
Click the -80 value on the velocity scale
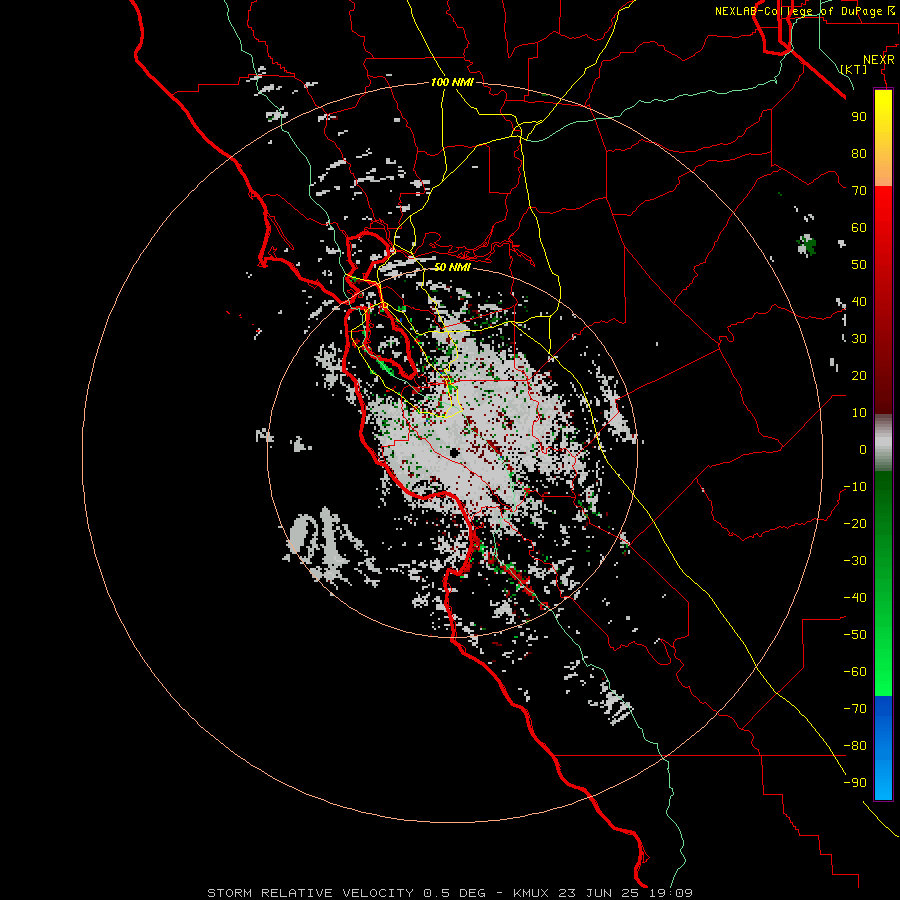point(855,746)
